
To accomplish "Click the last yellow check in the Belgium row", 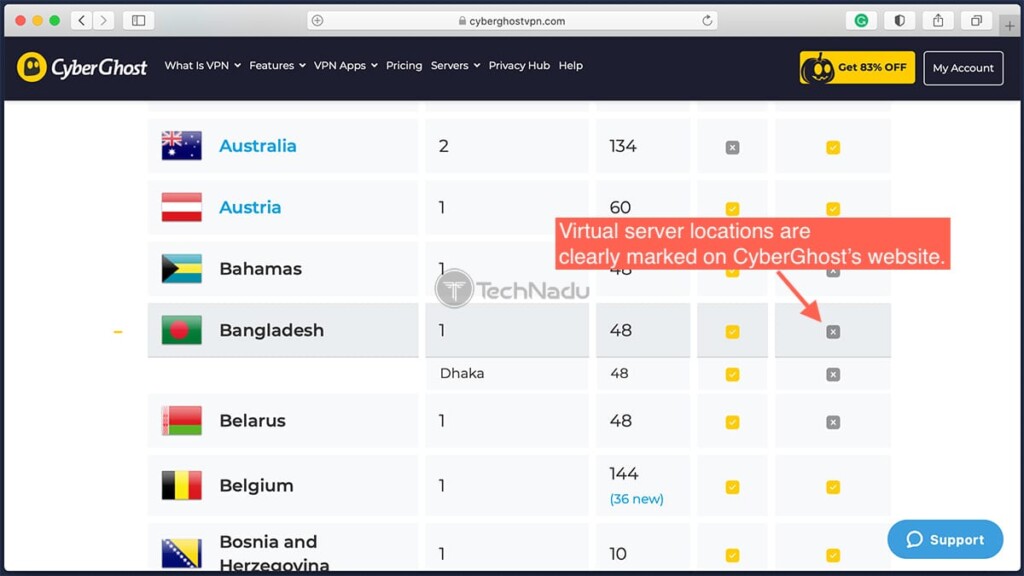I will 833,487.
